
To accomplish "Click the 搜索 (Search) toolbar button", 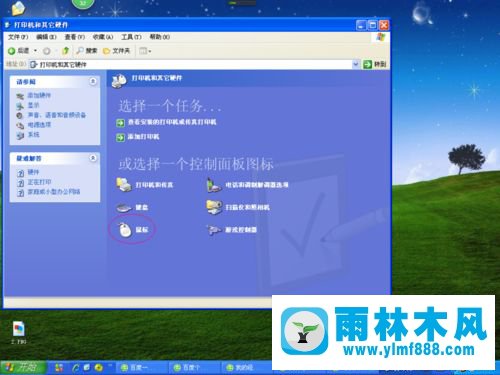I will (x=87, y=51).
